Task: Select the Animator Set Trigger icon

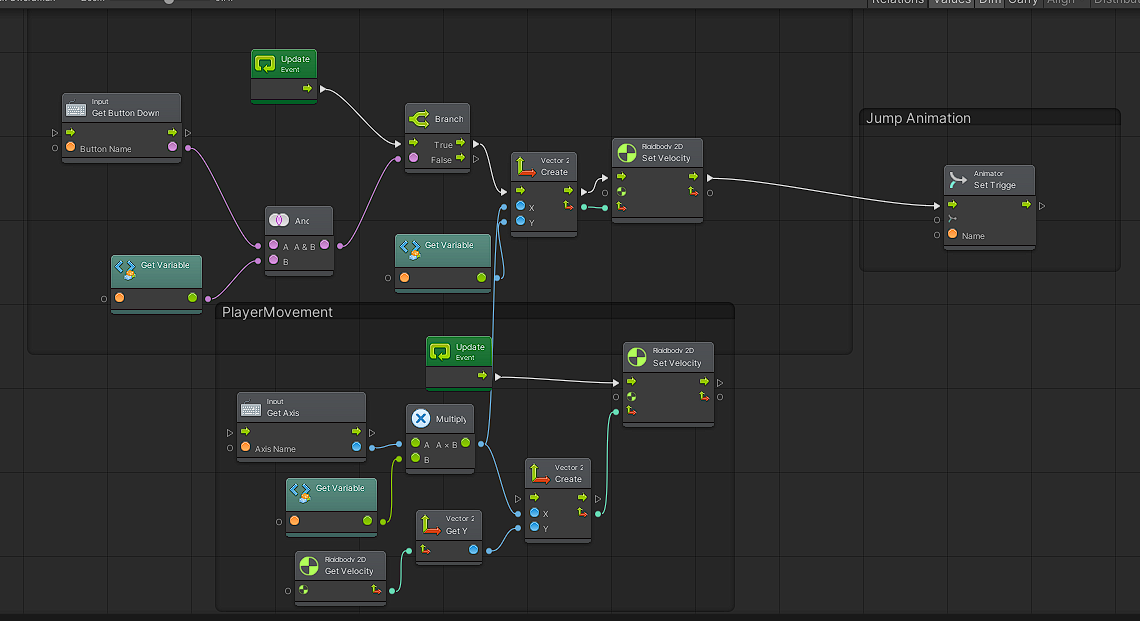Action: click(x=958, y=179)
